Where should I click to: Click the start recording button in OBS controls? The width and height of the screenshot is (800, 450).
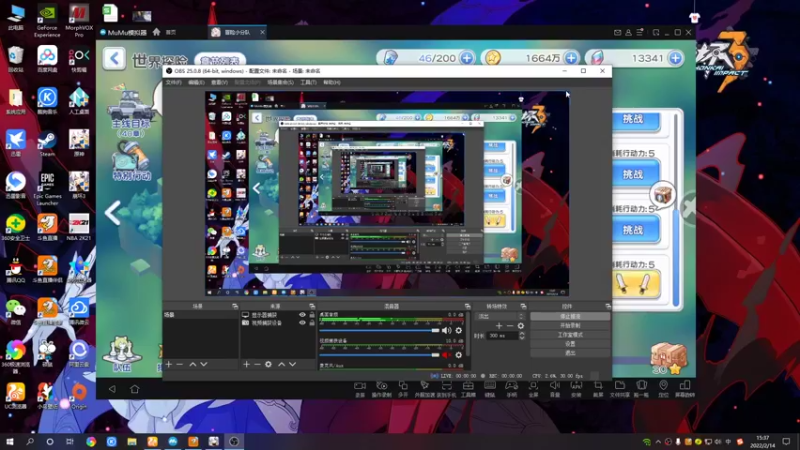[570, 326]
